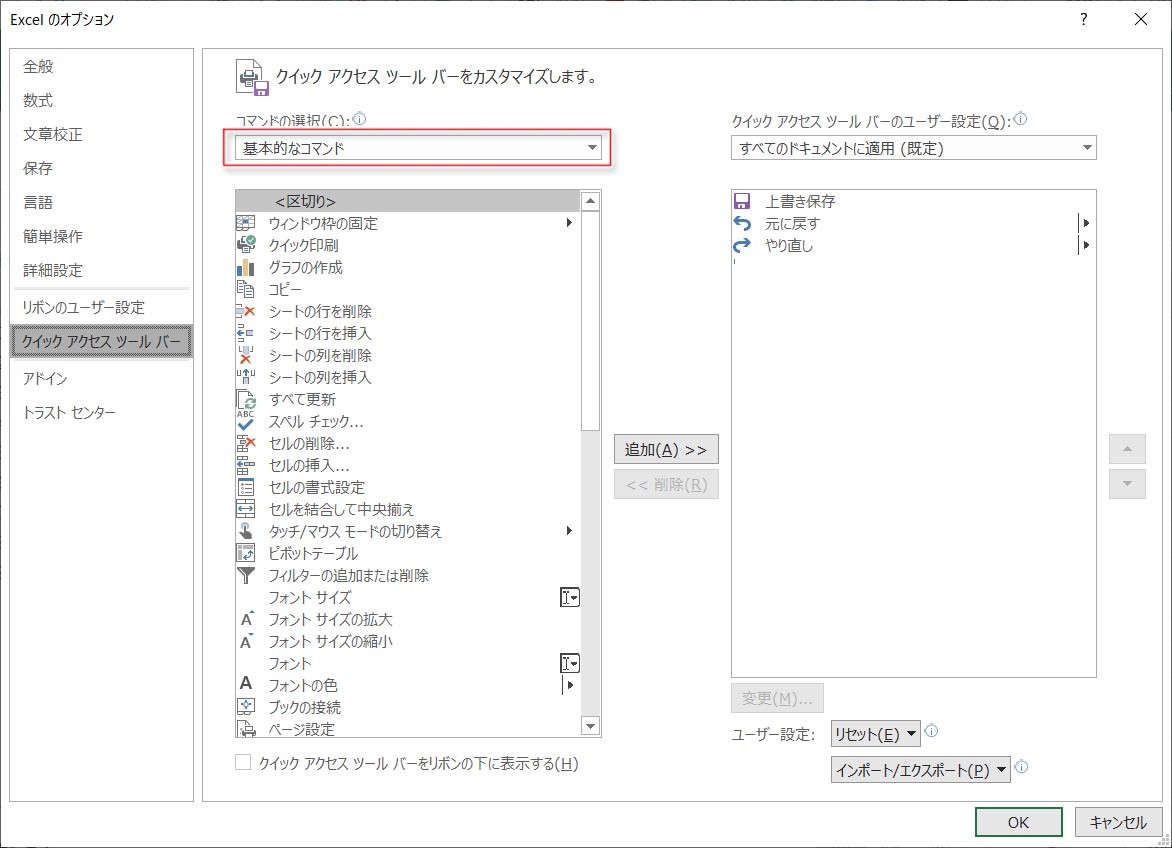Pick the セルの削除 icon
Viewport: 1172px width, 848px height.
245,443
